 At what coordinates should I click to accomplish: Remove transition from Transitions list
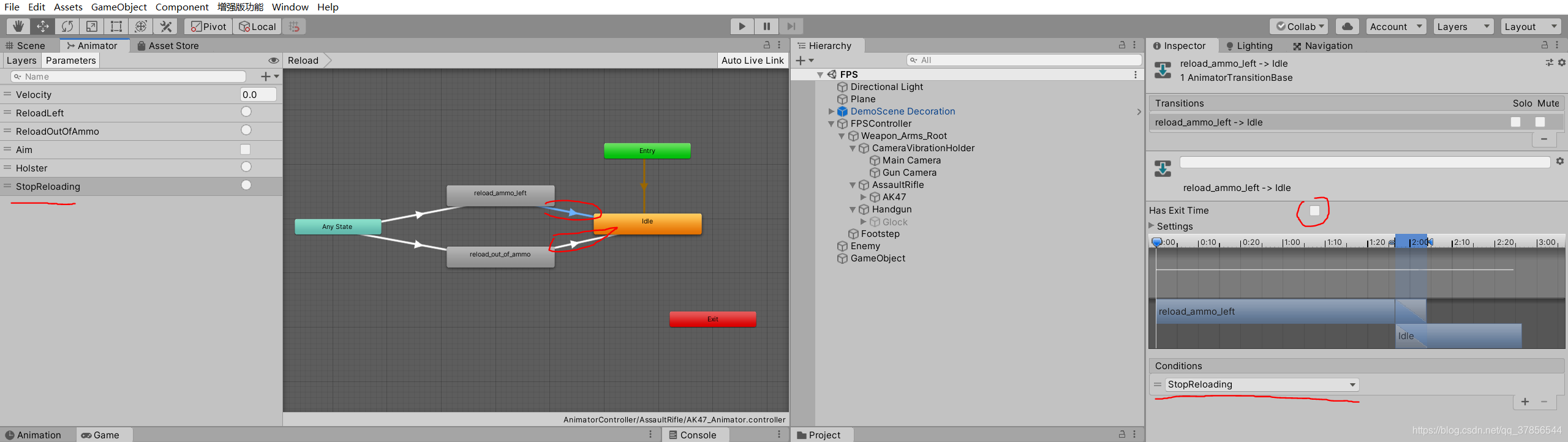pos(1544,139)
